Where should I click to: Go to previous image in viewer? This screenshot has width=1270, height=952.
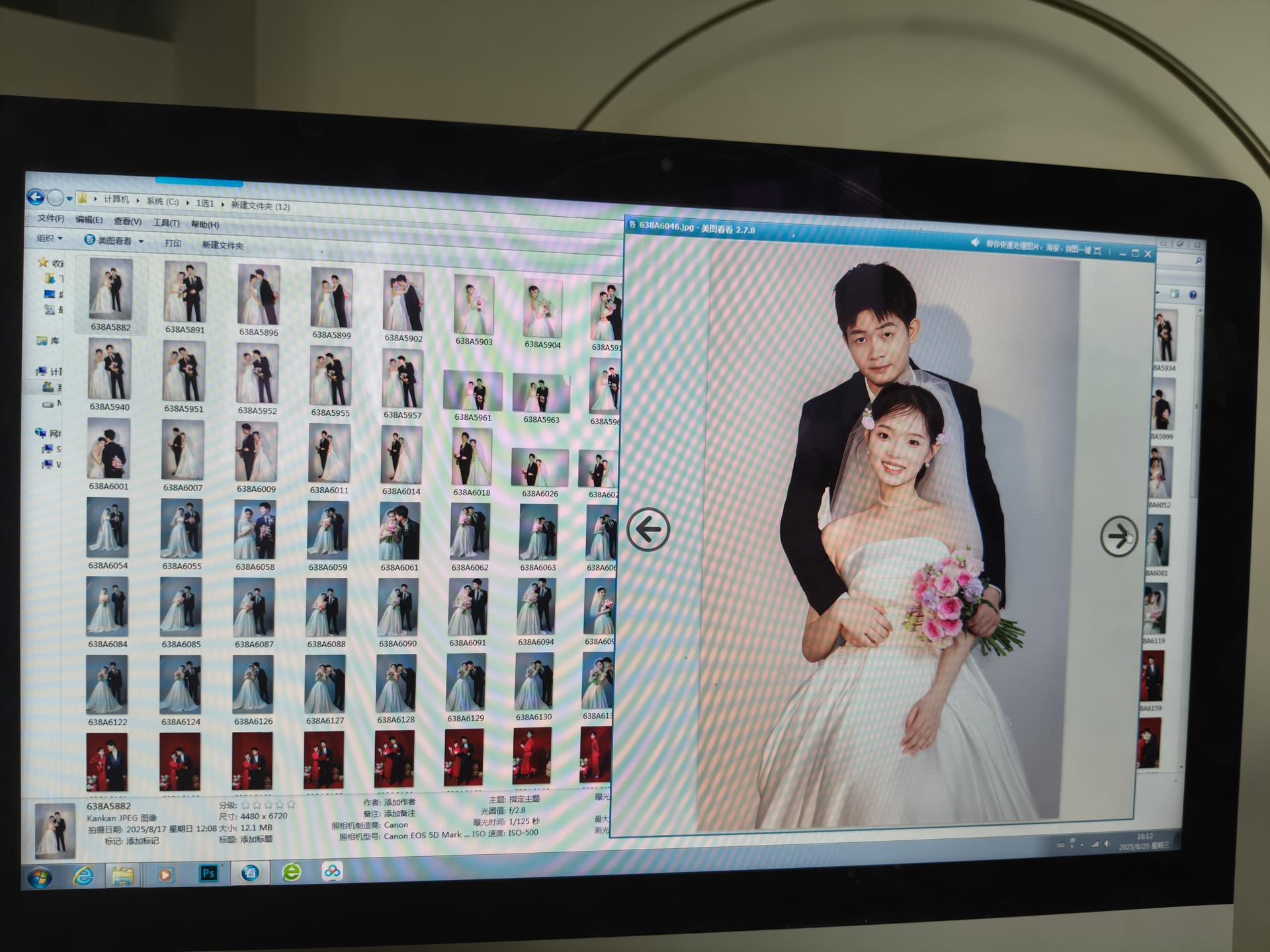[648, 529]
